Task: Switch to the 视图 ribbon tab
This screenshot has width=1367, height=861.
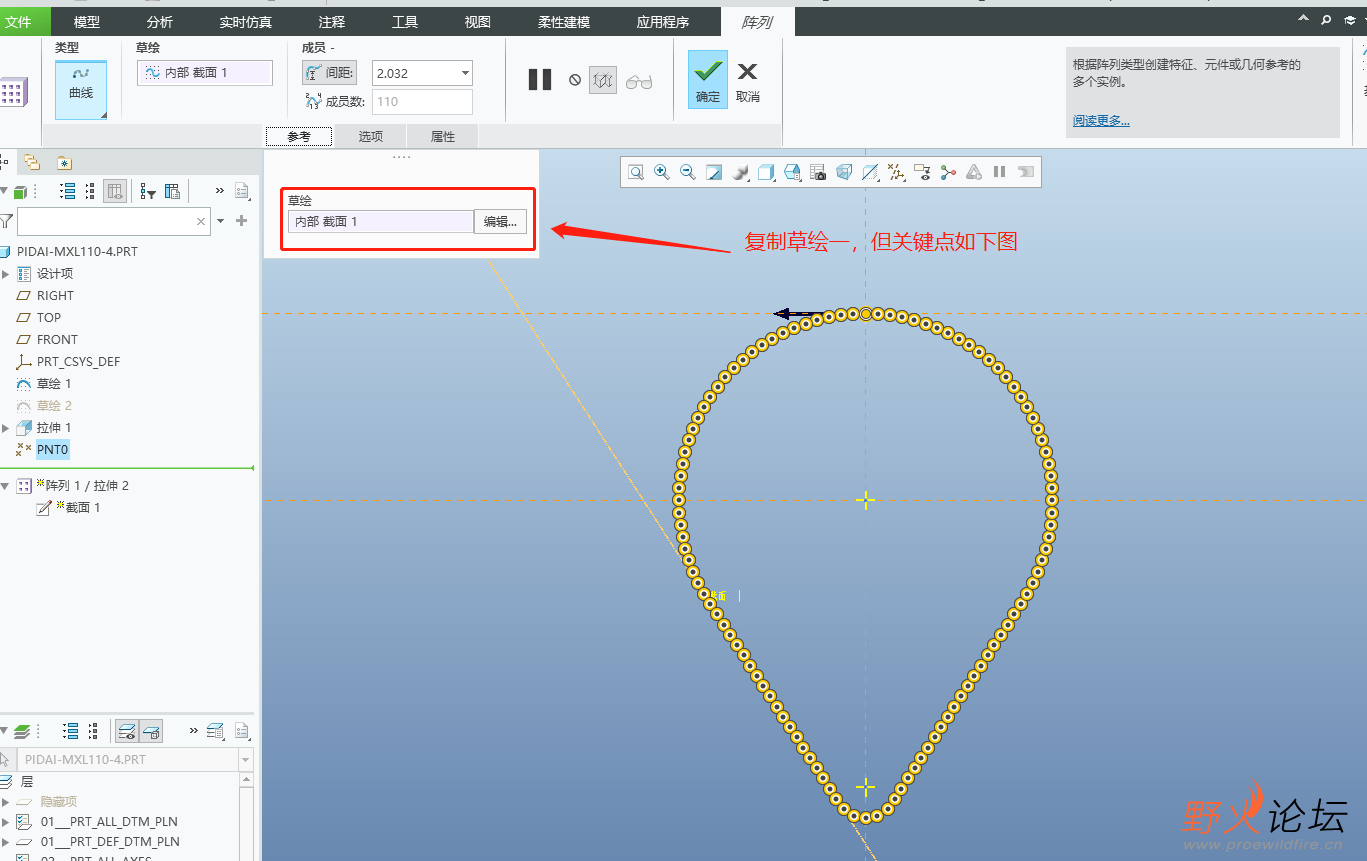Action: coord(478,22)
